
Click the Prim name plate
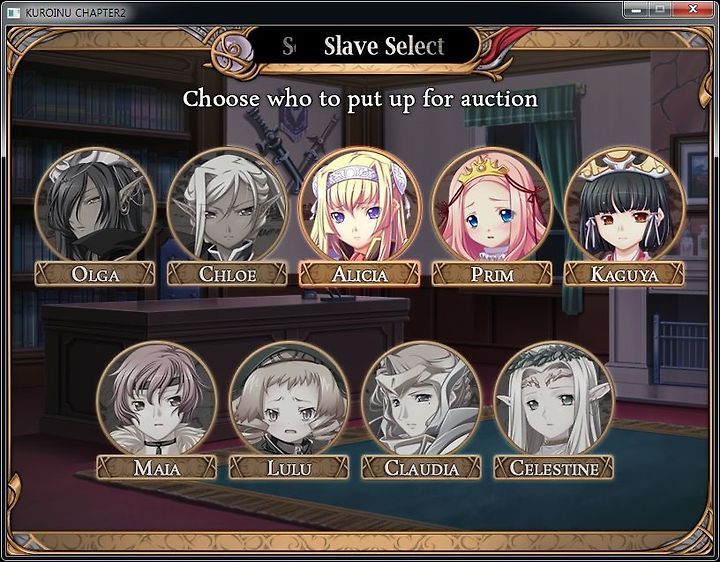click(x=492, y=274)
